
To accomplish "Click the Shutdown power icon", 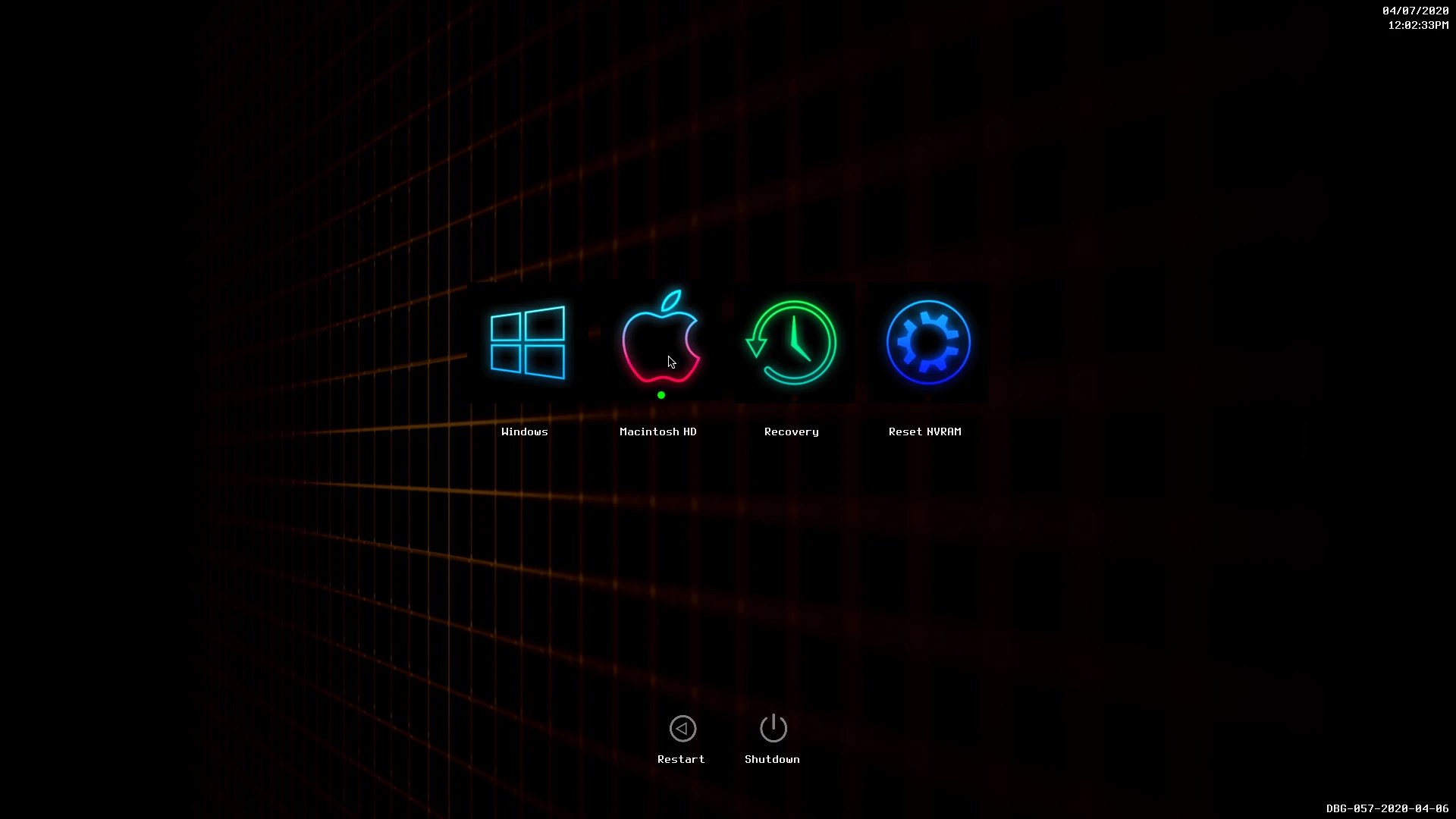I will click(x=773, y=728).
